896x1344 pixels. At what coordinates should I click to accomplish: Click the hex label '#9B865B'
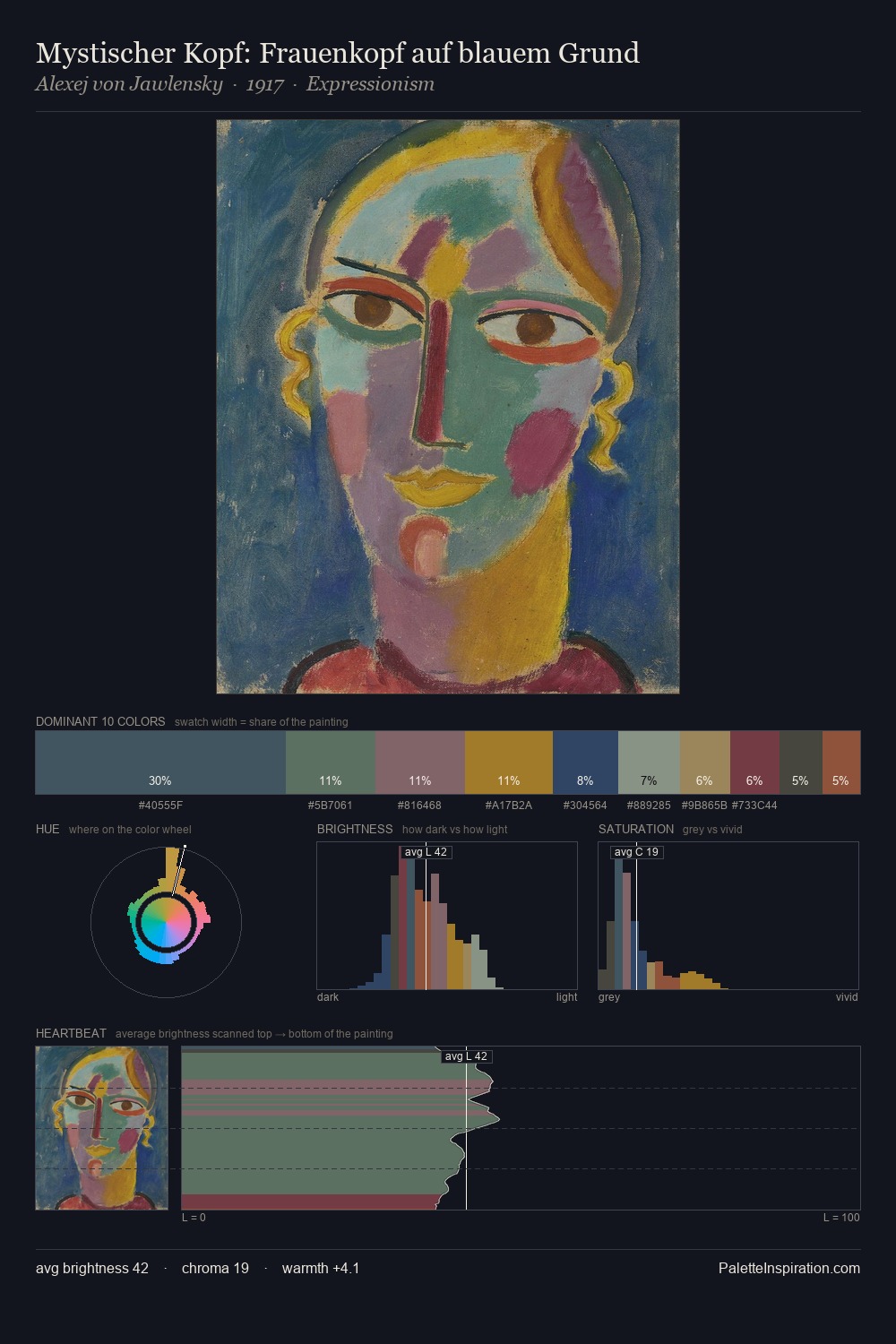coord(705,806)
